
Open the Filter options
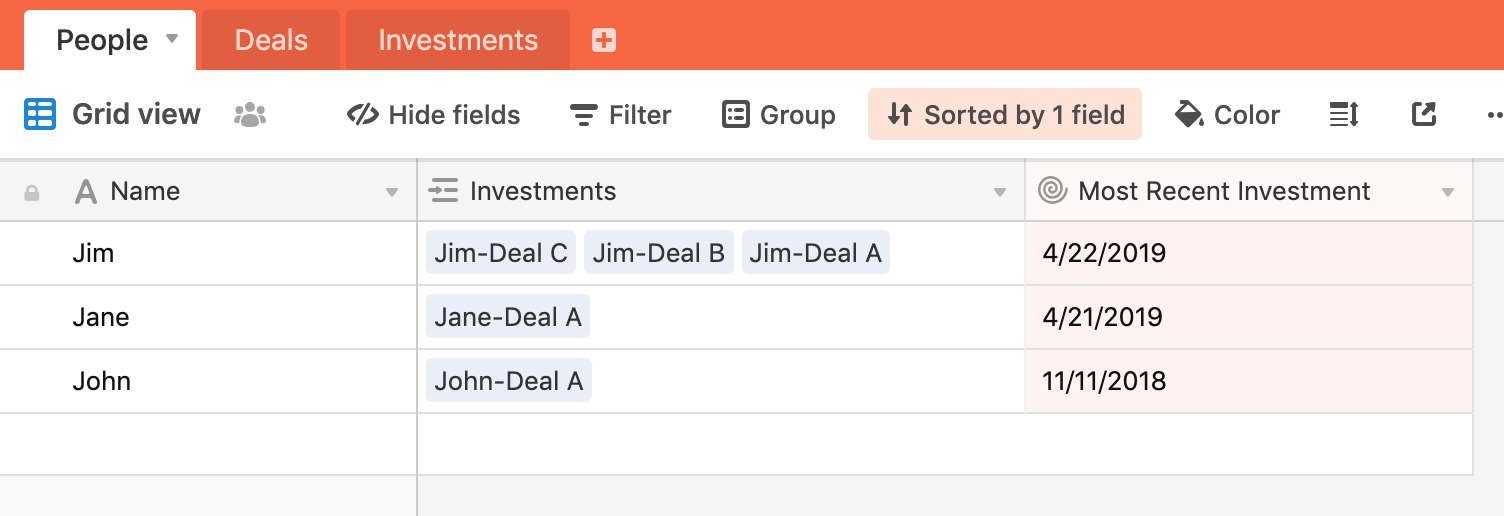click(620, 115)
